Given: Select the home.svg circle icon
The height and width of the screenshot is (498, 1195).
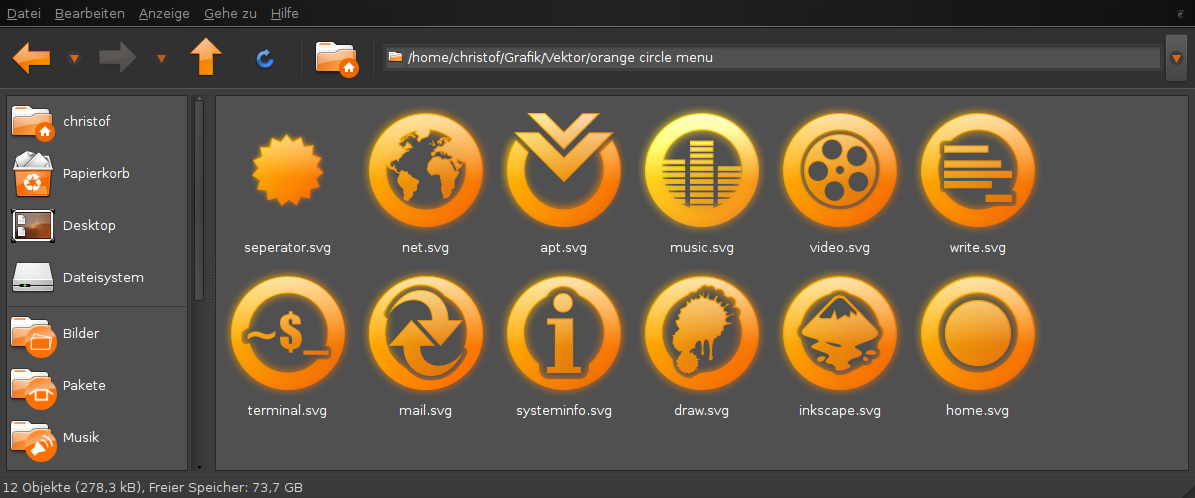Looking at the screenshot, I should 978,333.
